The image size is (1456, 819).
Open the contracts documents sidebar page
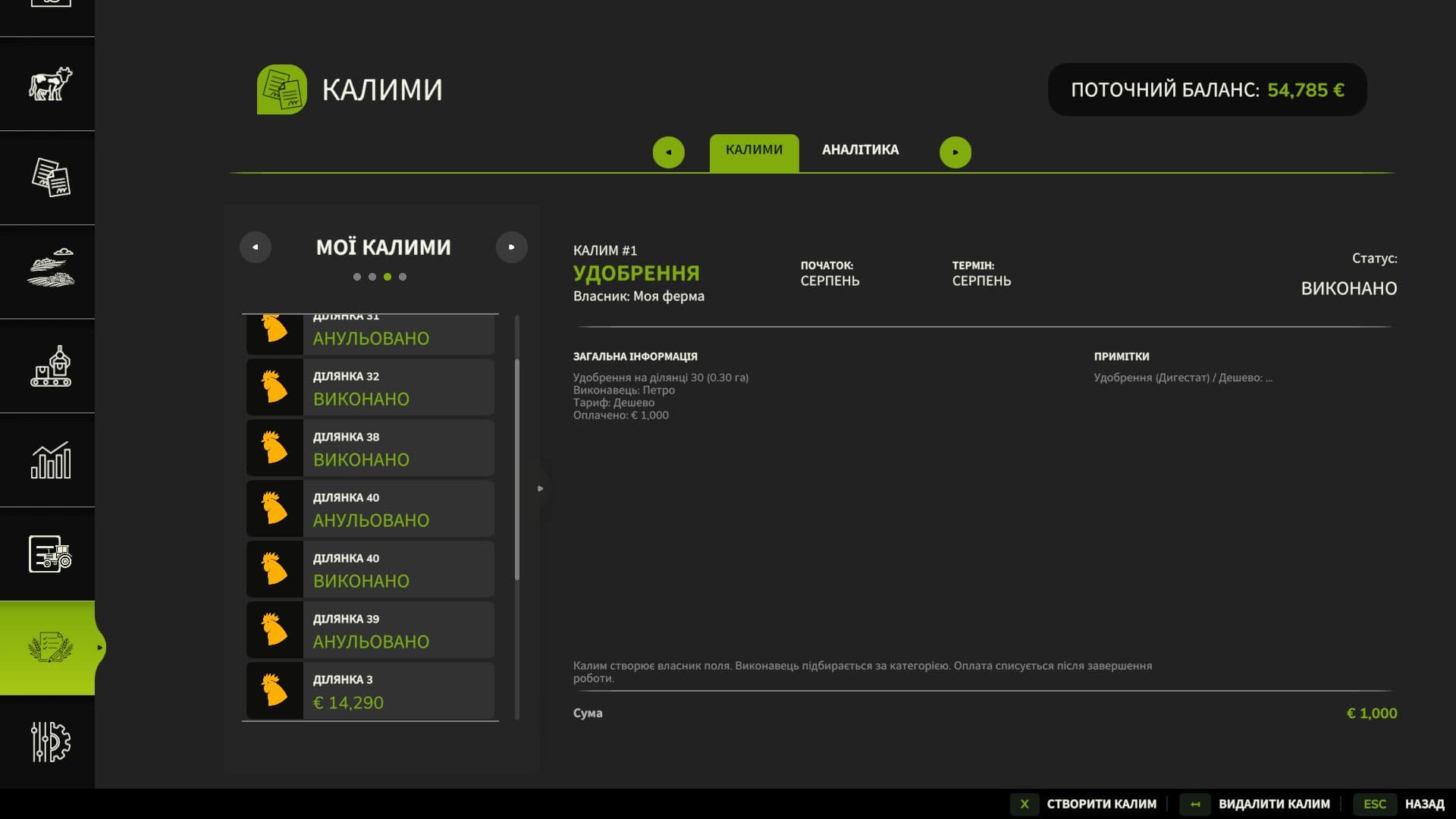50,177
